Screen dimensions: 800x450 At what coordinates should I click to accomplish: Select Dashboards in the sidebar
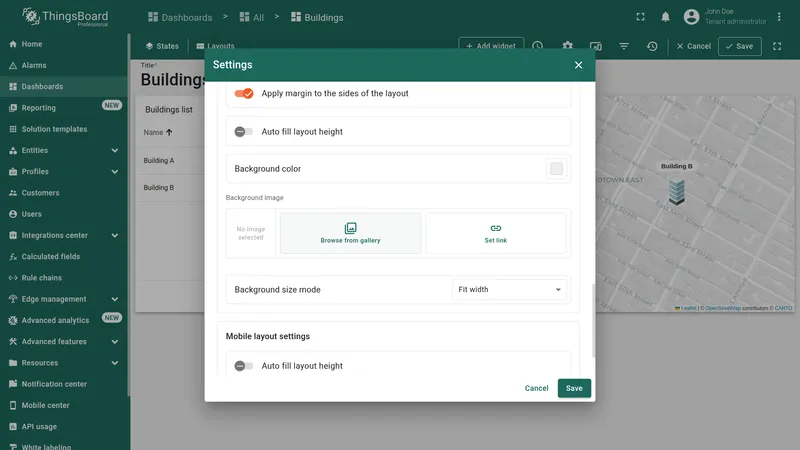(64, 87)
